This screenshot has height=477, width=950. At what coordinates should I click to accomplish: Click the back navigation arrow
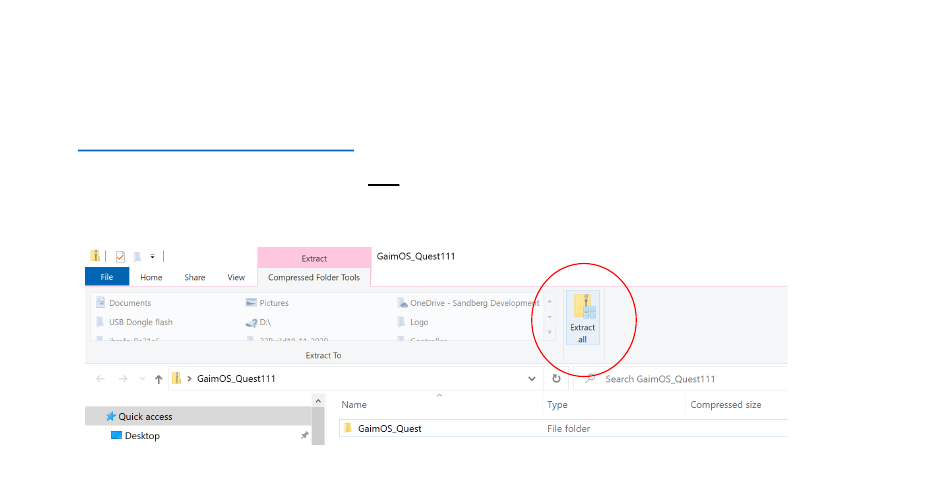click(100, 379)
